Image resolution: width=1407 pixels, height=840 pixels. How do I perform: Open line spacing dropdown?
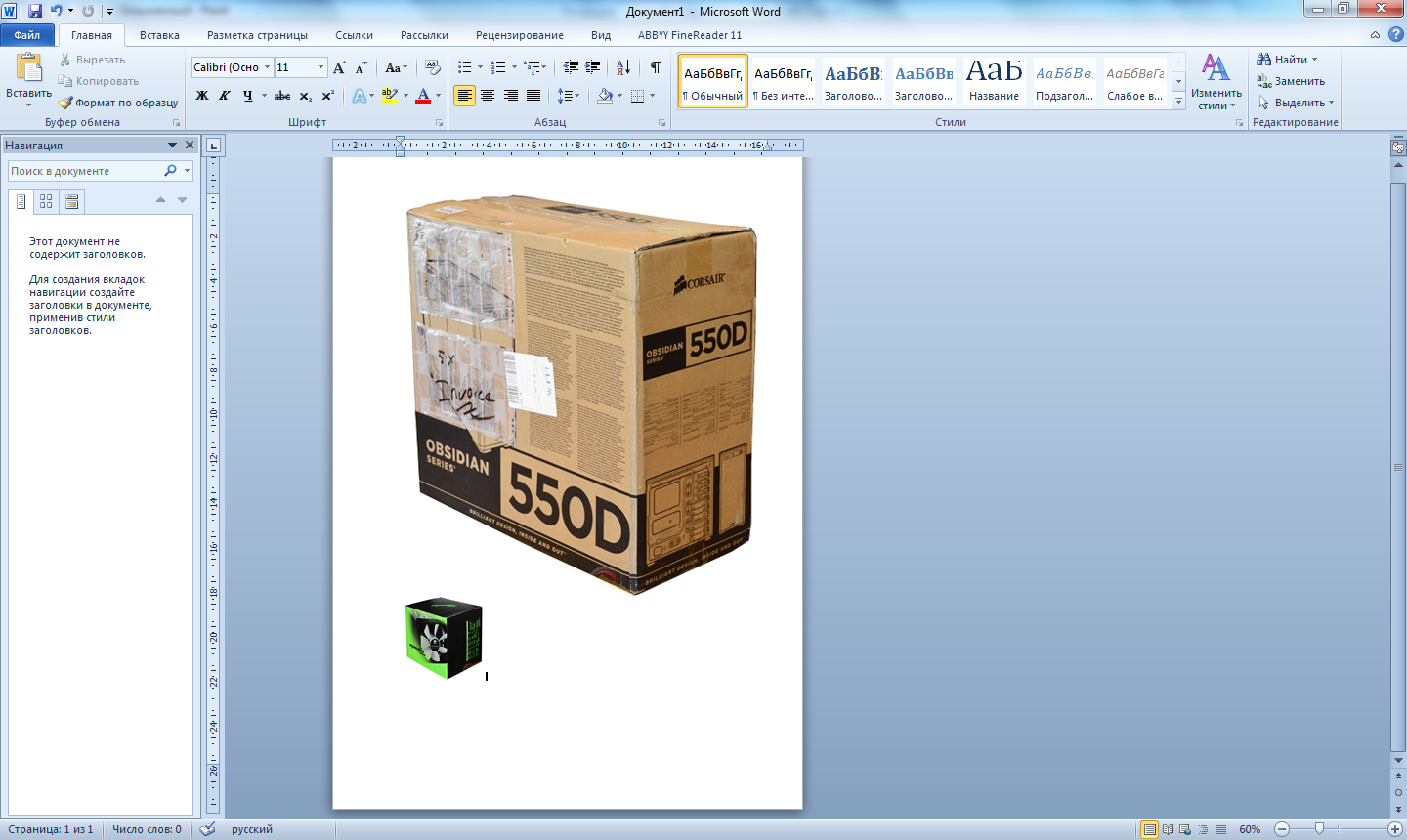(x=569, y=96)
